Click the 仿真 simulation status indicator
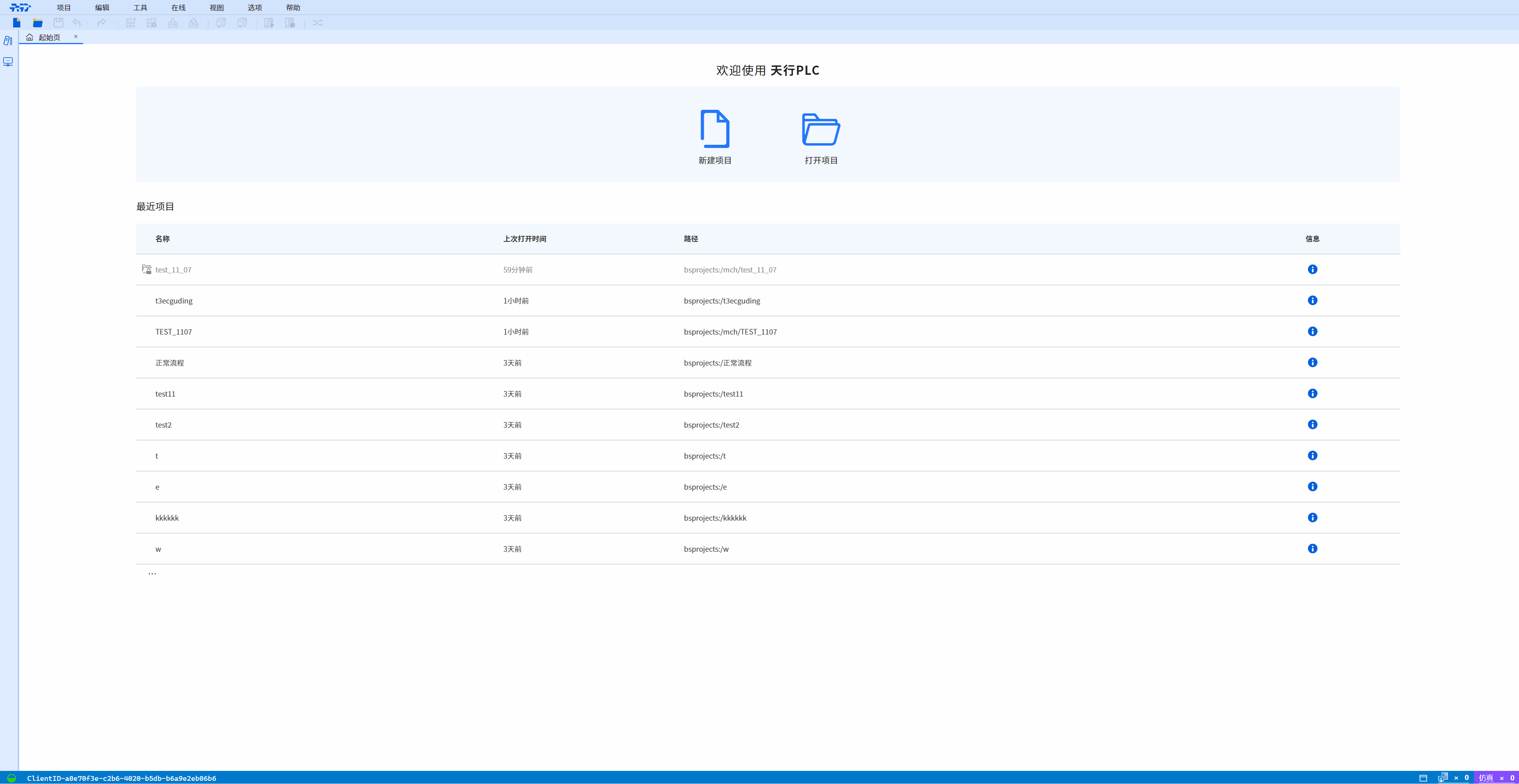 [x=1486, y=778]
